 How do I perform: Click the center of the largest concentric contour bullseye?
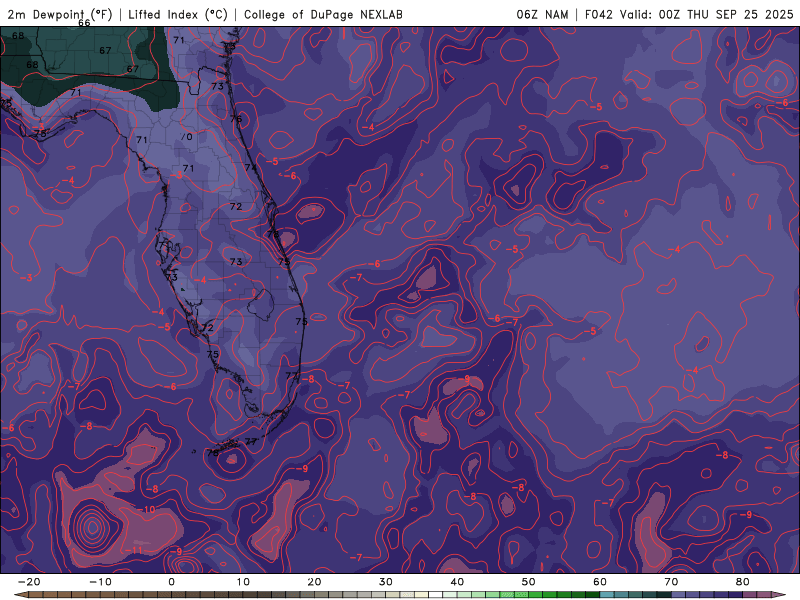coord(92,526)
